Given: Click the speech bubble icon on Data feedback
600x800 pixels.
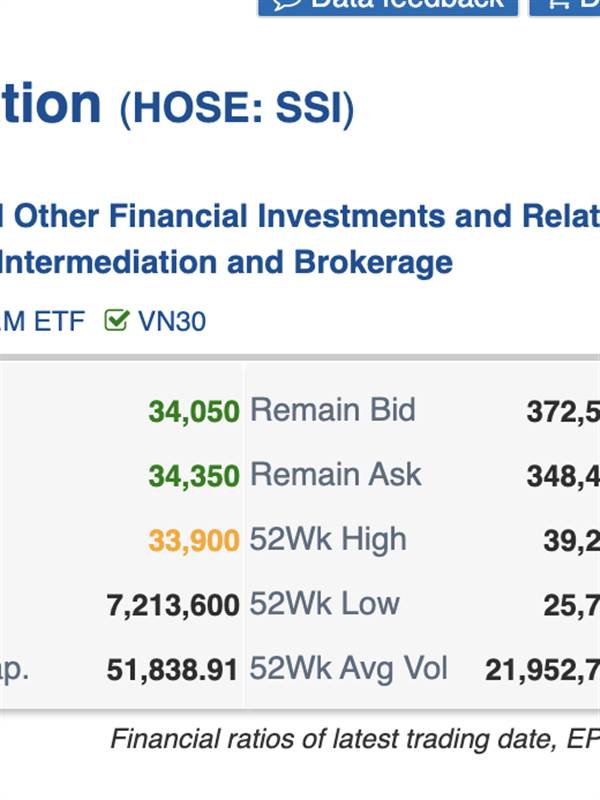Looking at the screenshot, I should pos(287,4).
